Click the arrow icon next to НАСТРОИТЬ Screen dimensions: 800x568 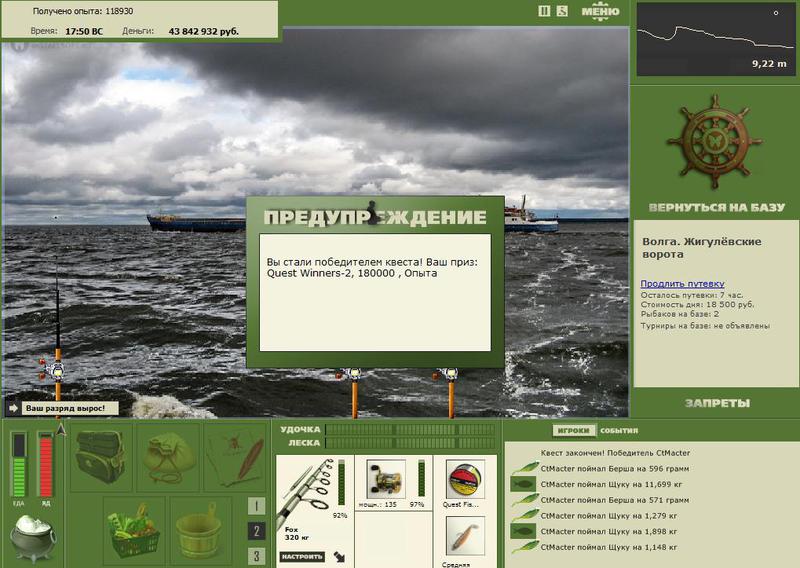tap(339, 557)
